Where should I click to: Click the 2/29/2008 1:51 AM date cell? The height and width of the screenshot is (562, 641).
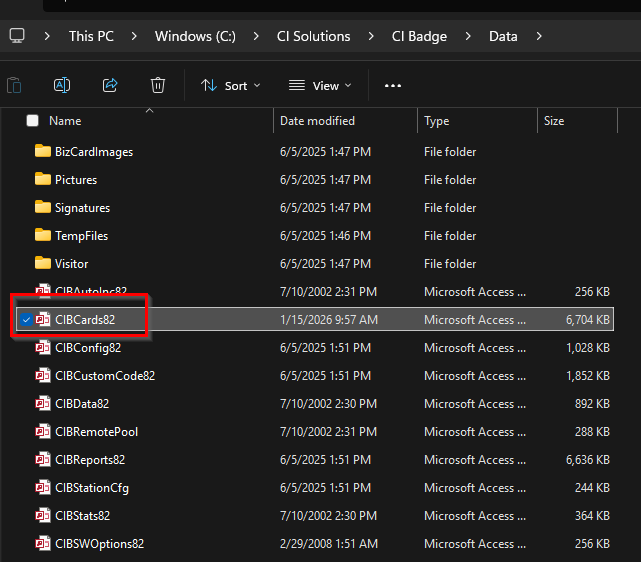[329, 544]
